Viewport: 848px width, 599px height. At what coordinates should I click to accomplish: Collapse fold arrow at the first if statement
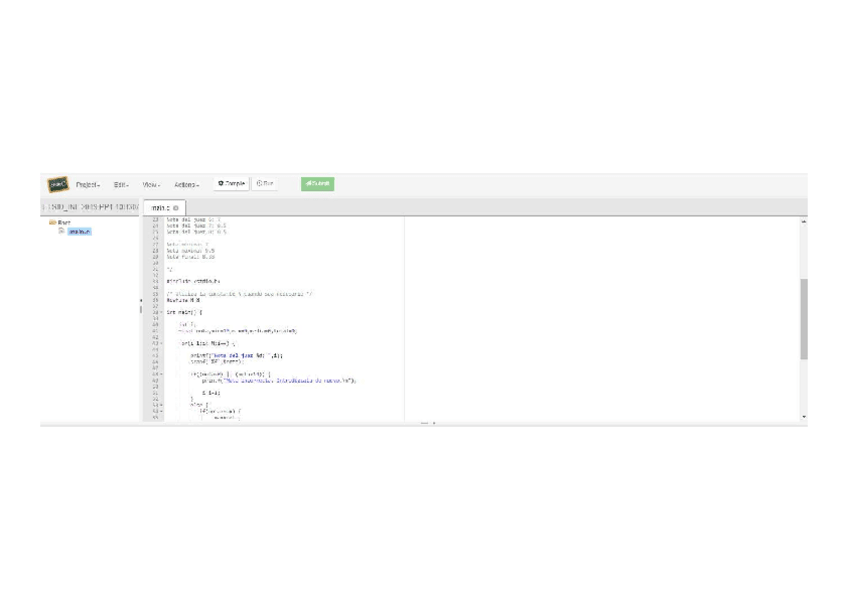coord(161,374)
